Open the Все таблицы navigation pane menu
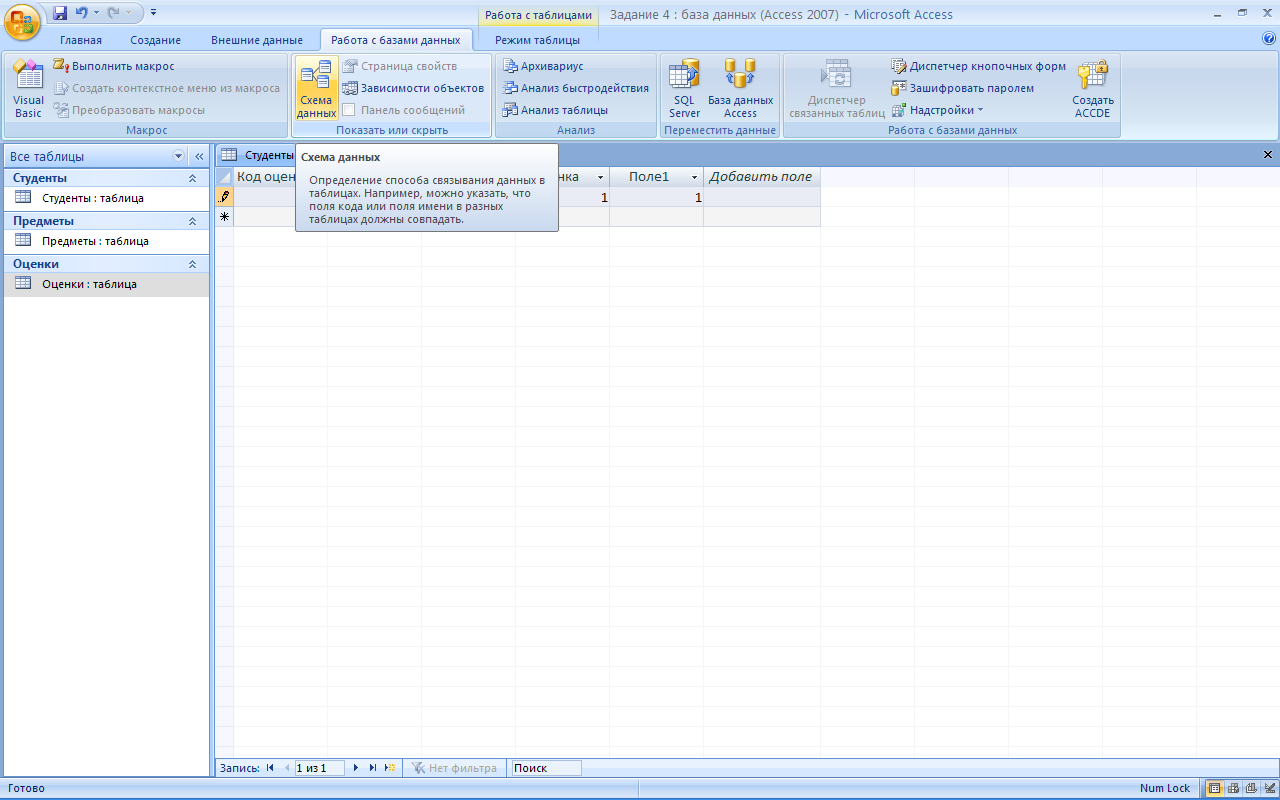The height and width of the screenshot is (800, 1280). click(179, 156)
